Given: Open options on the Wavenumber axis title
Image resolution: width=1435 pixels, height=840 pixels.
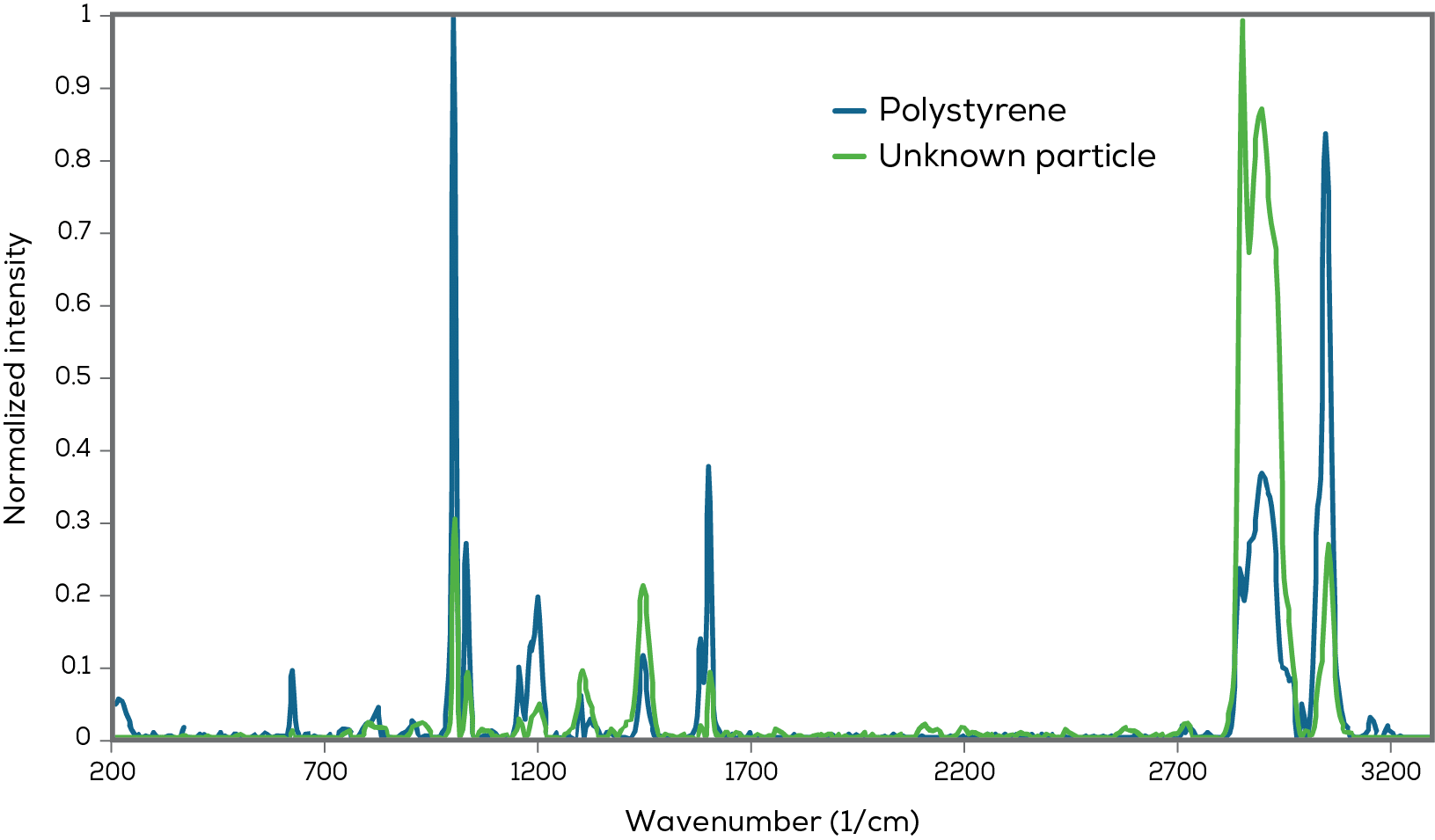Looking at the screenshot, I should 772,819.
